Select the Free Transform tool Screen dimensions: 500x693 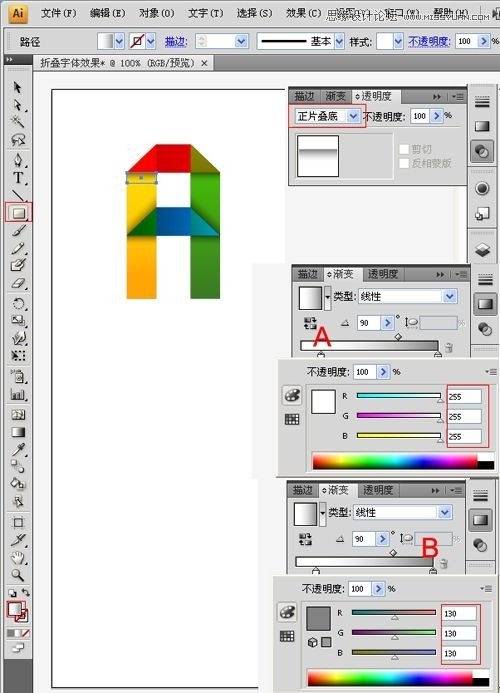click(18, 356)
